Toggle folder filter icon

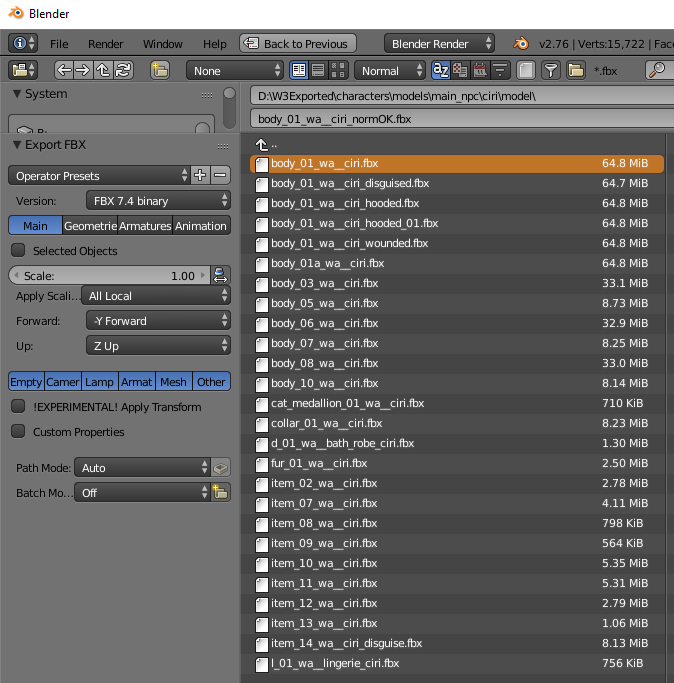[576, 70]
